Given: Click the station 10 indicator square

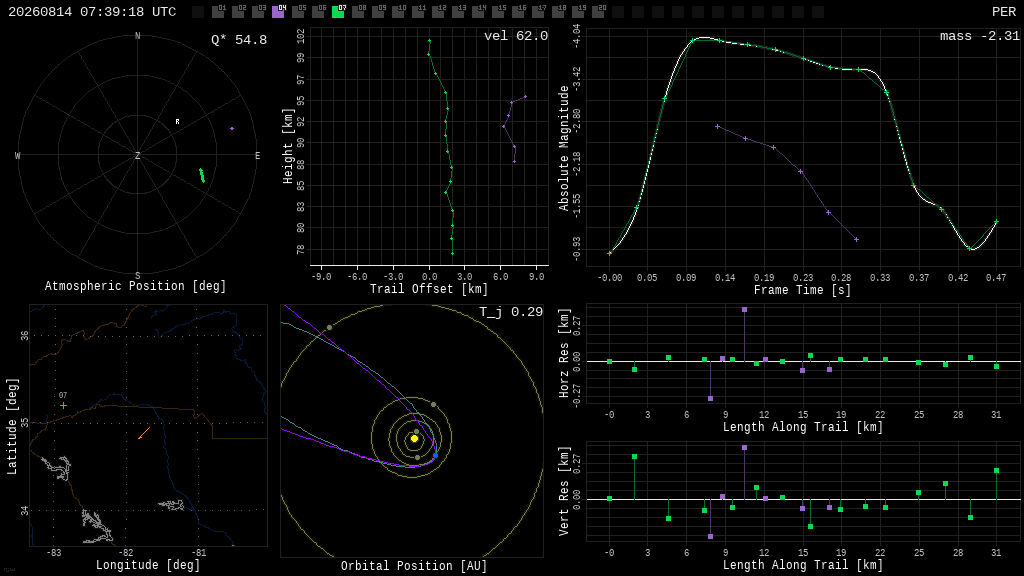Looking at the screenshot, I should point(398,12).
